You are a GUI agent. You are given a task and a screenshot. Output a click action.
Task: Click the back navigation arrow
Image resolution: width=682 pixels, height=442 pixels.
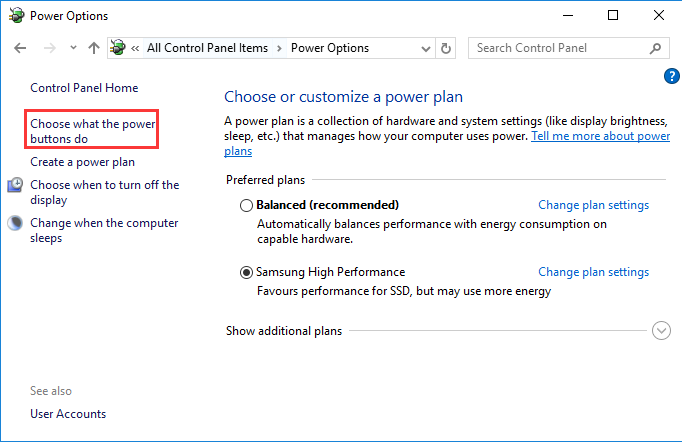point(21,48)
